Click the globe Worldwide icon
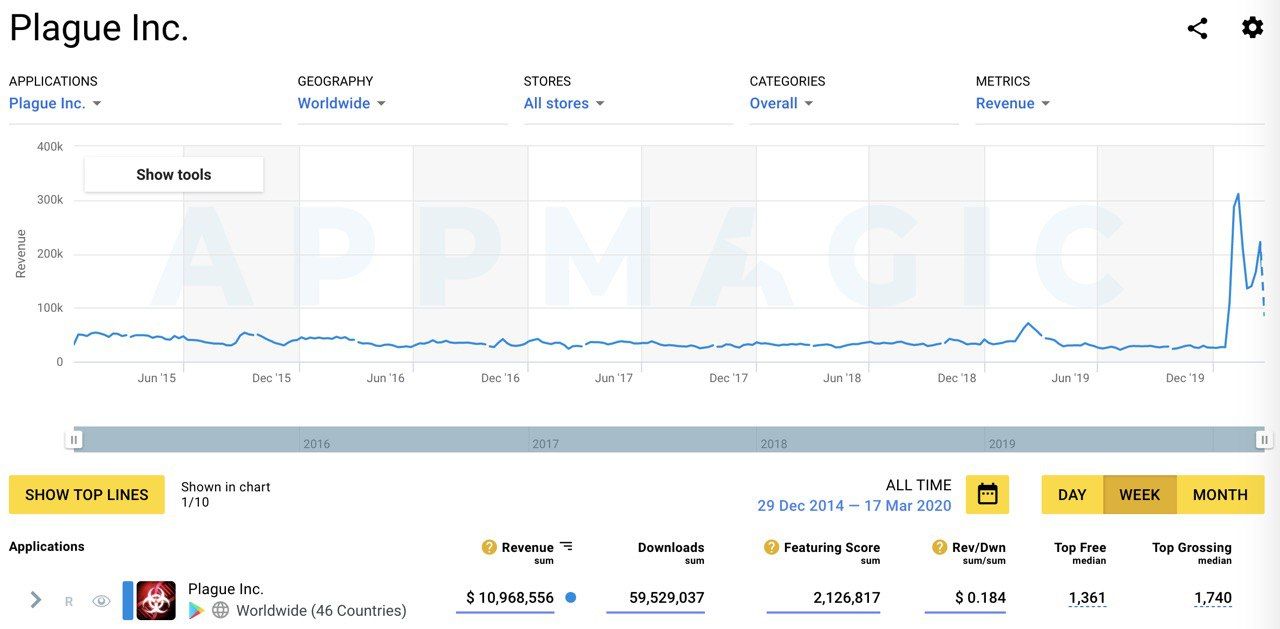This screenshot has width=1280, height=629. (x=221, y=610)
